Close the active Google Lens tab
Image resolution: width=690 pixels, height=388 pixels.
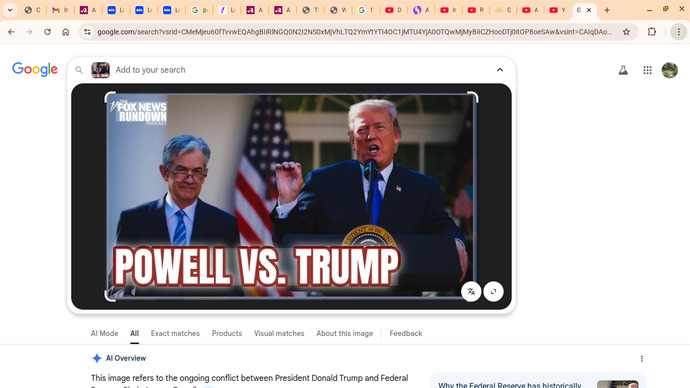589,10
